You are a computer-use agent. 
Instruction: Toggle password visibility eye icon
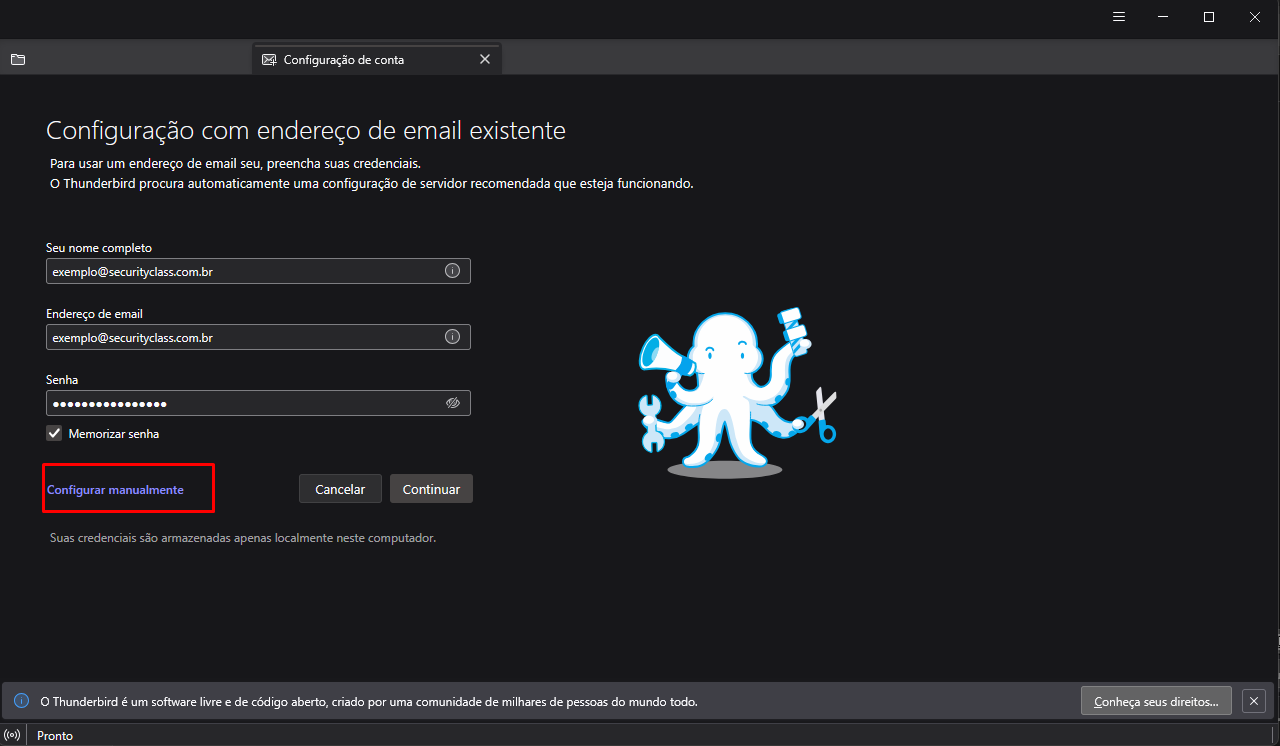point(452,403)
